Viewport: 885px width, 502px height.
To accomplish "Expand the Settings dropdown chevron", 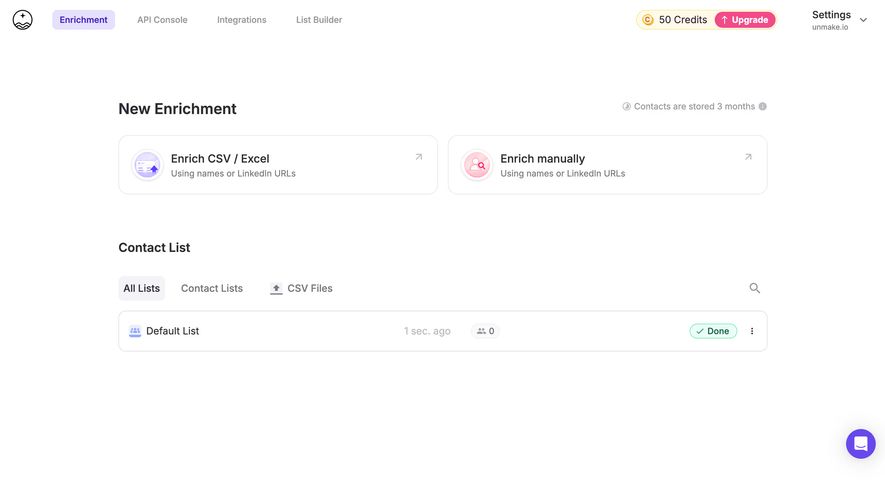I will (863, 20).
